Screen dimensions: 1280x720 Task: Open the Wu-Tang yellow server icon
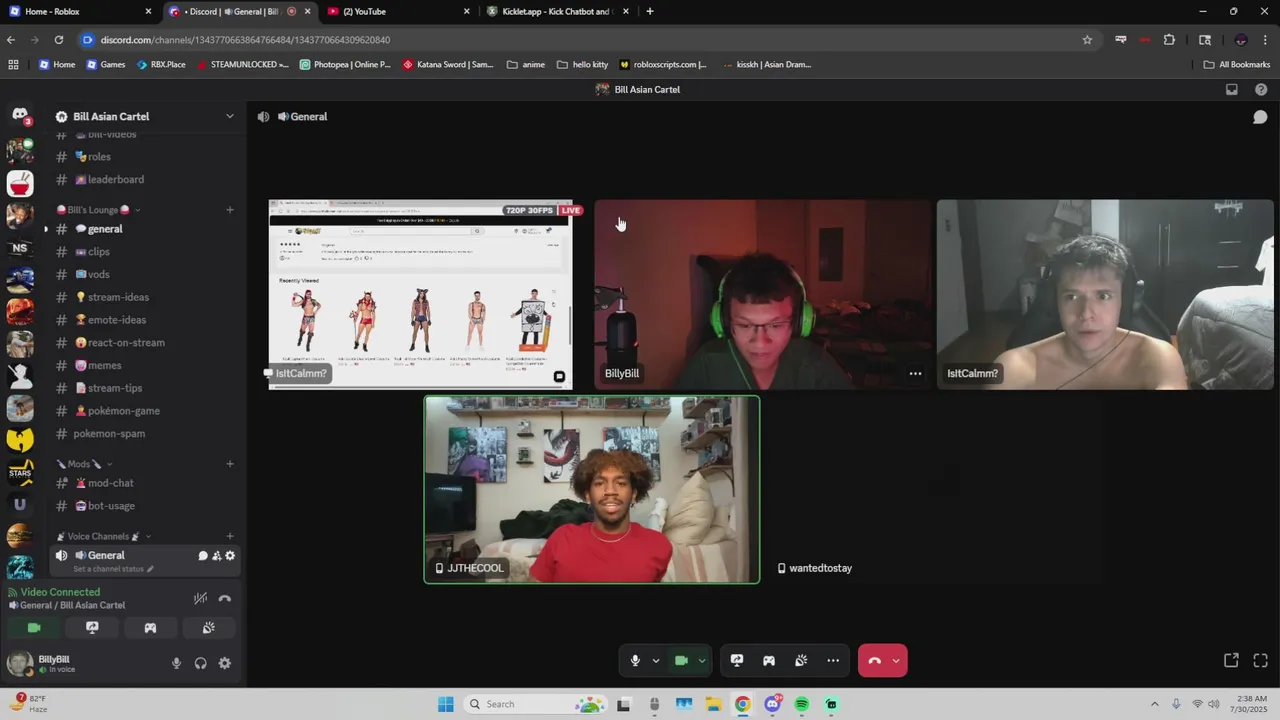point(20,440)
